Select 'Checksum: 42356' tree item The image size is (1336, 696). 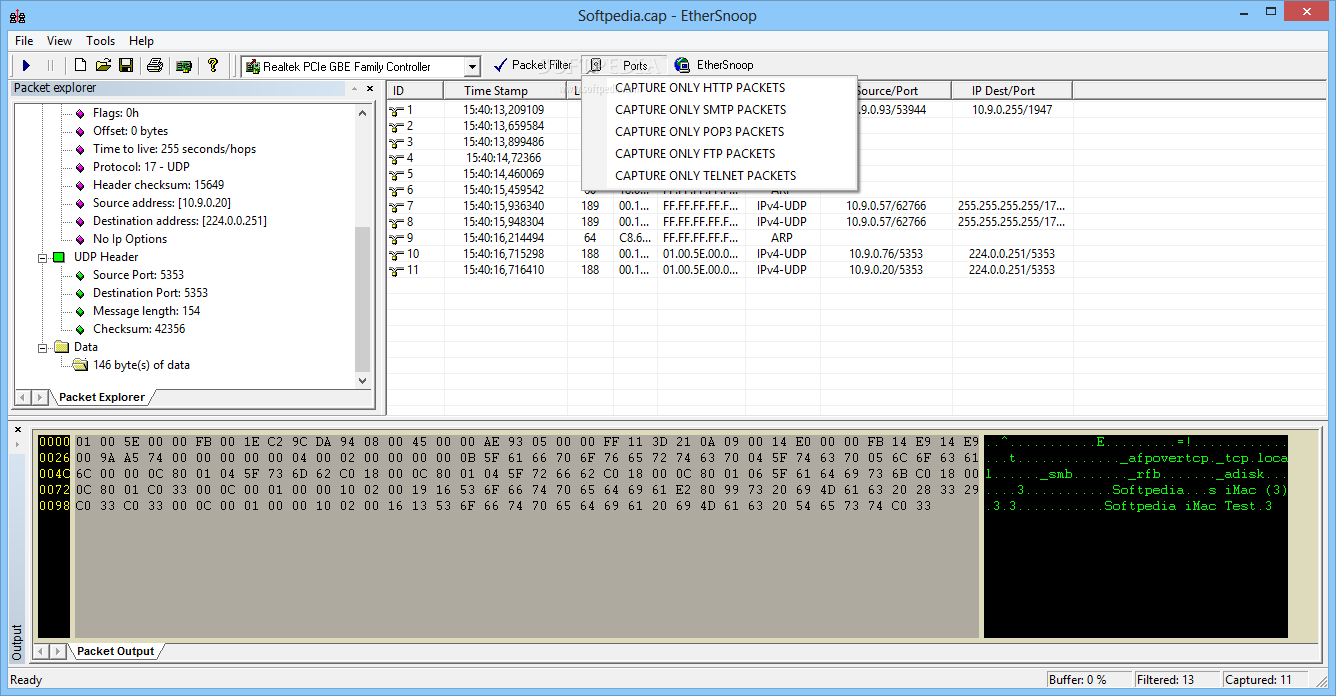pyautogui.click(x=139, y=329)
